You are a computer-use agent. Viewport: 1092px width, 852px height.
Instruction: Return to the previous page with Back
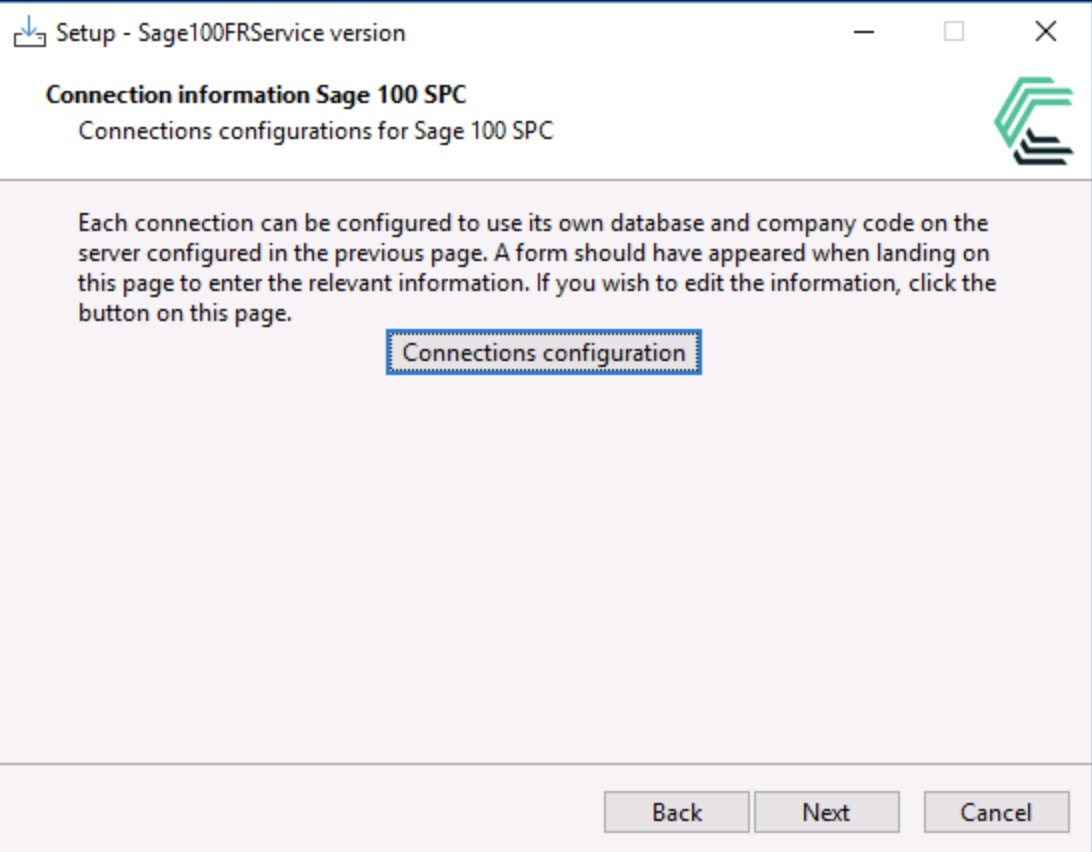(676, 812)
